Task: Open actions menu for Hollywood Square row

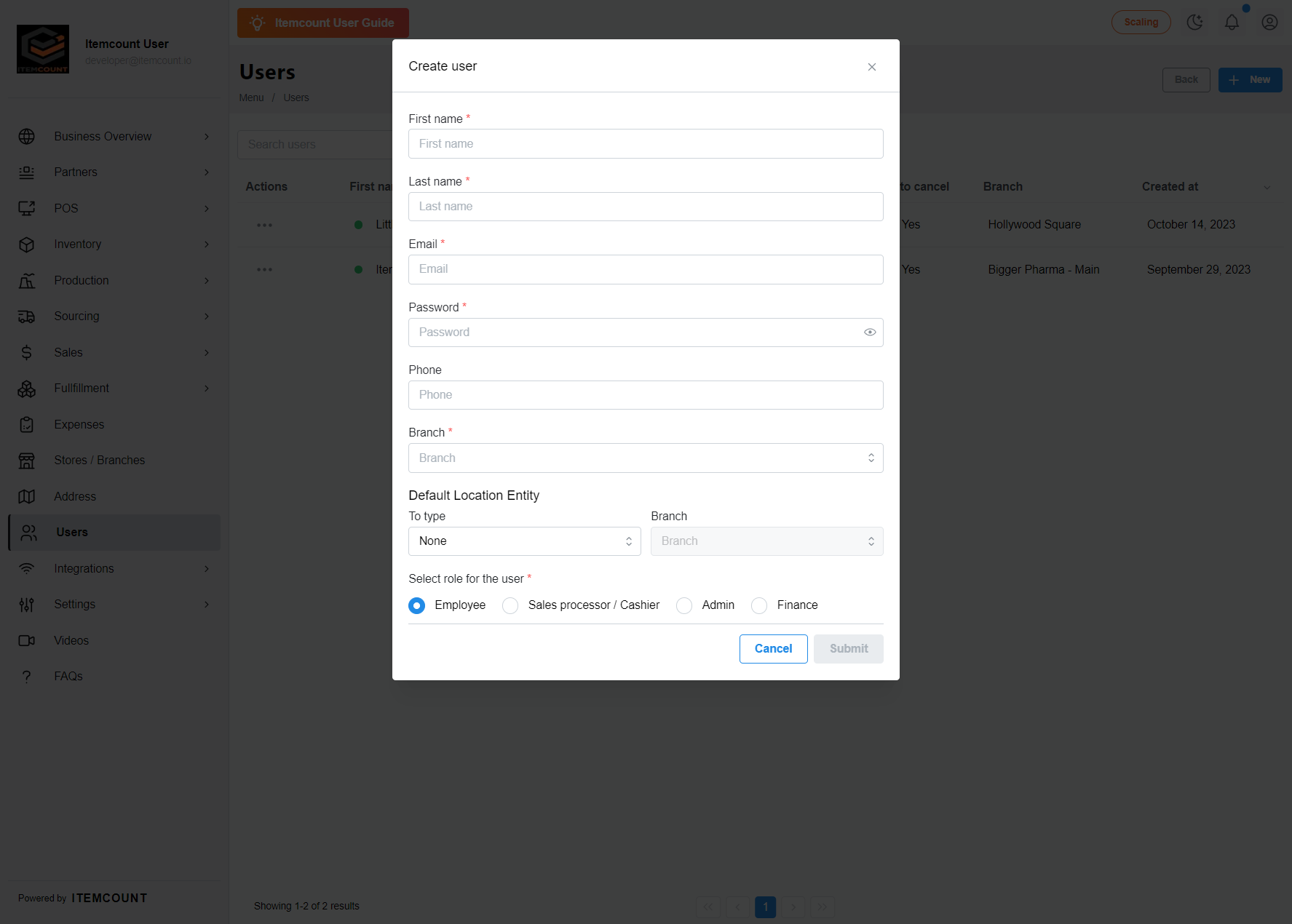Action: point(264,226)
